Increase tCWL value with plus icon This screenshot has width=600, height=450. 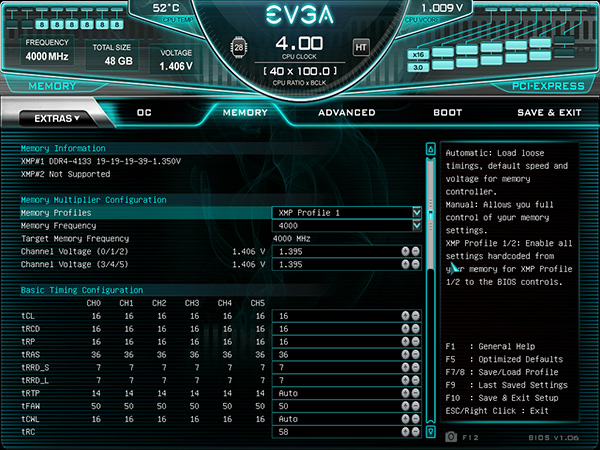[406, 419]
